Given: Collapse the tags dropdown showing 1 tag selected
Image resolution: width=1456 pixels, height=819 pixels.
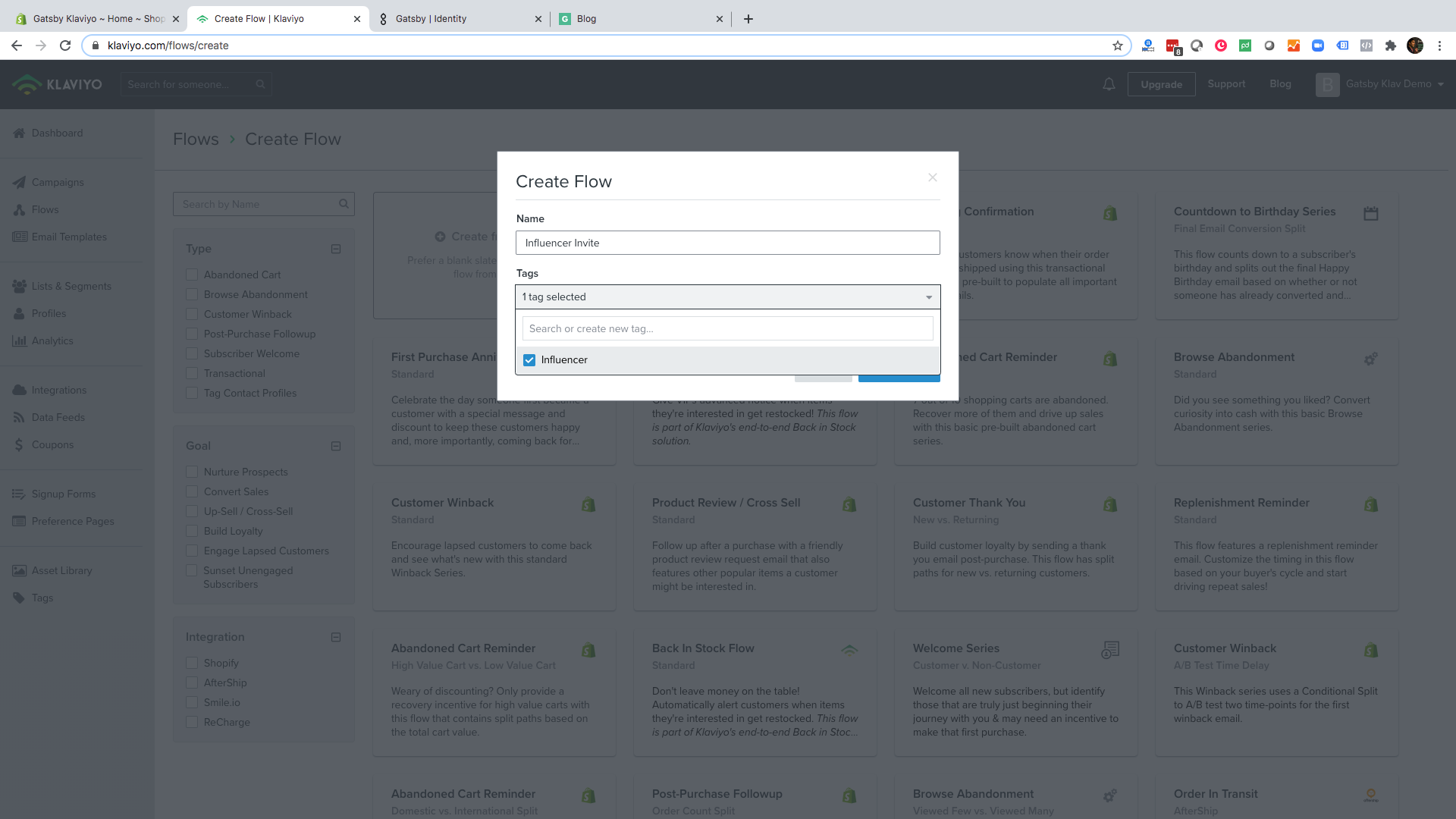Looking at the screenshot, I should point(727,297).
